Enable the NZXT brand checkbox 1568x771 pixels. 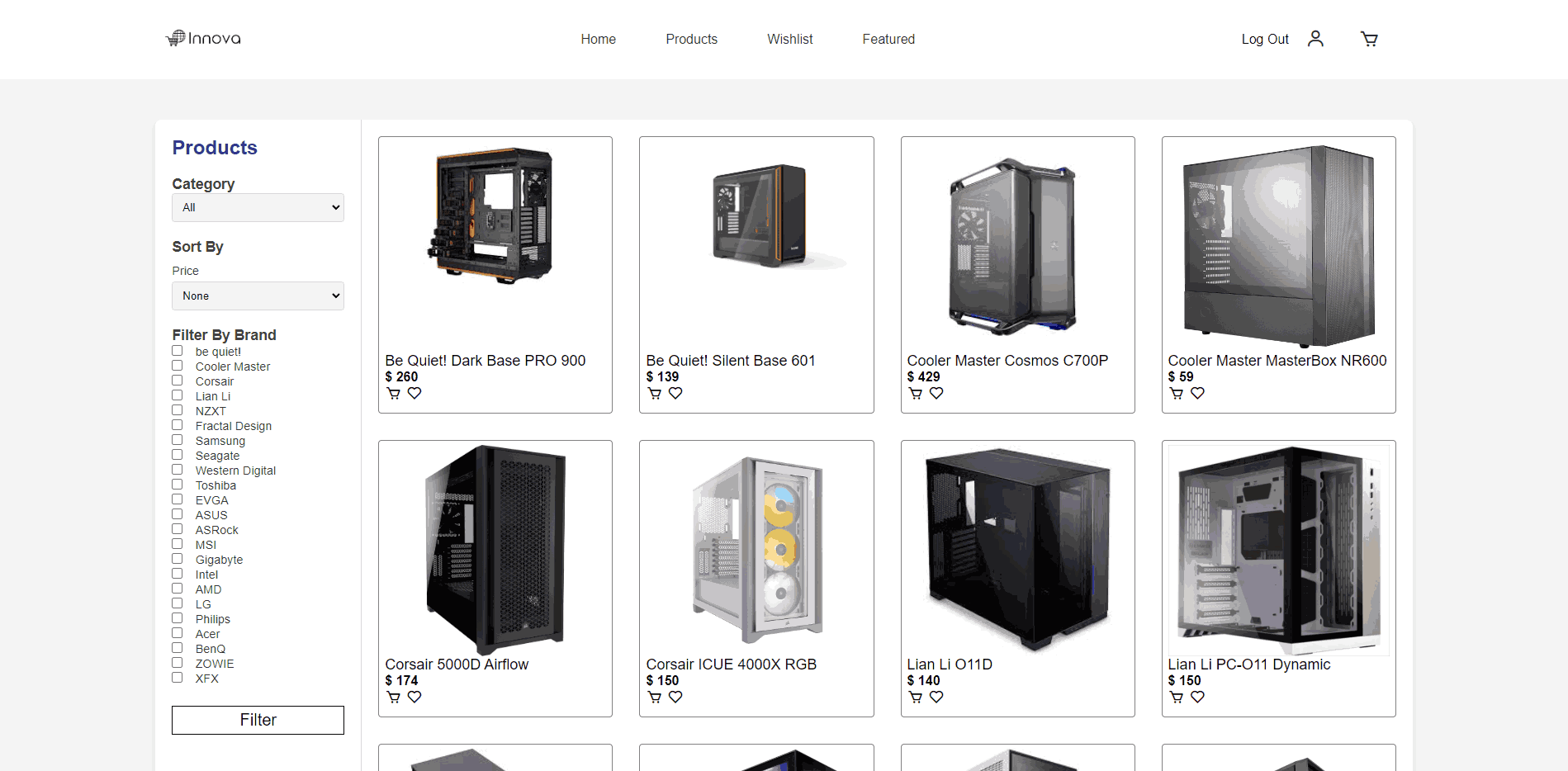tap(178, 410)
